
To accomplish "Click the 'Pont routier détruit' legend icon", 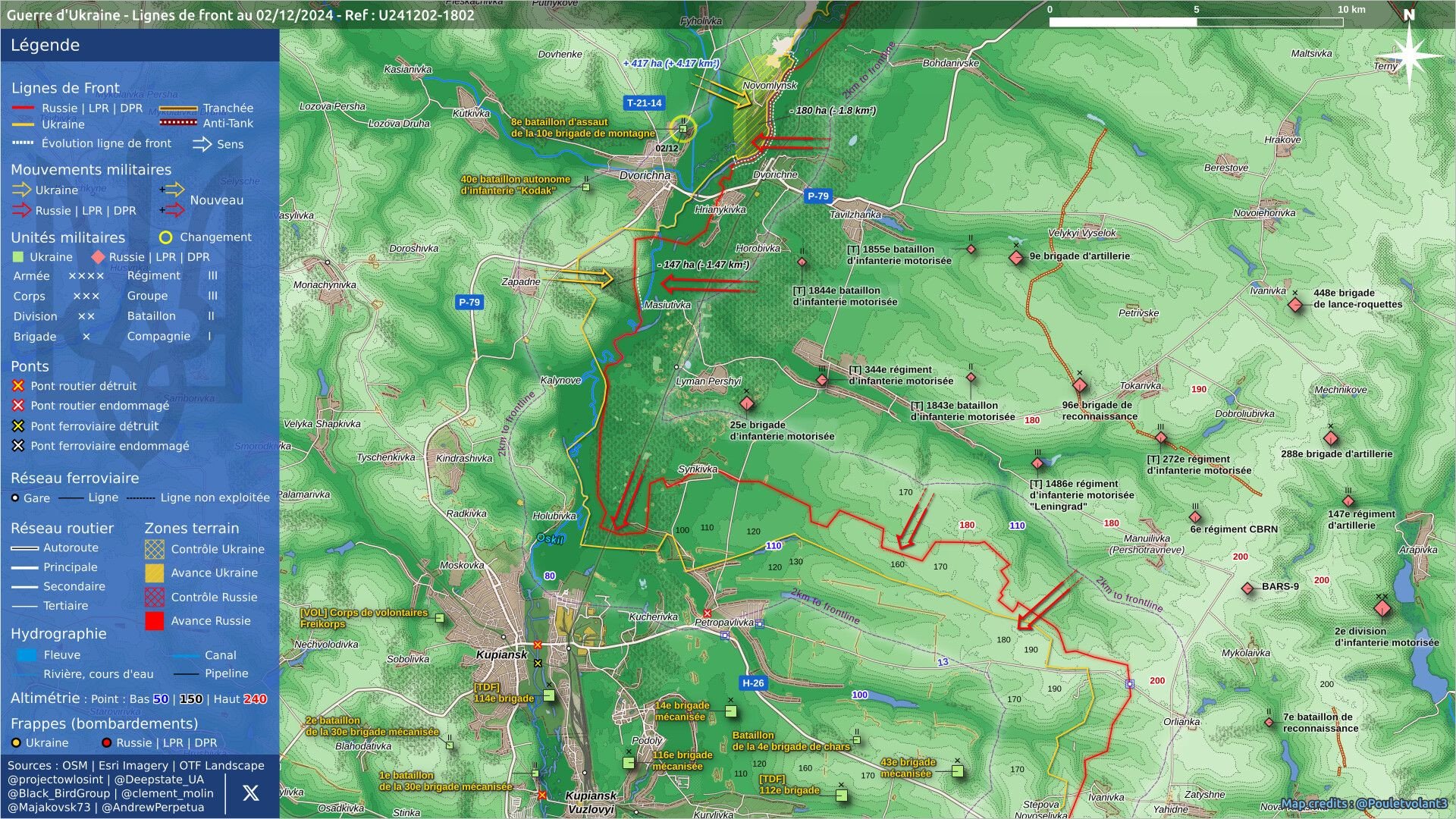I will 18,386.
